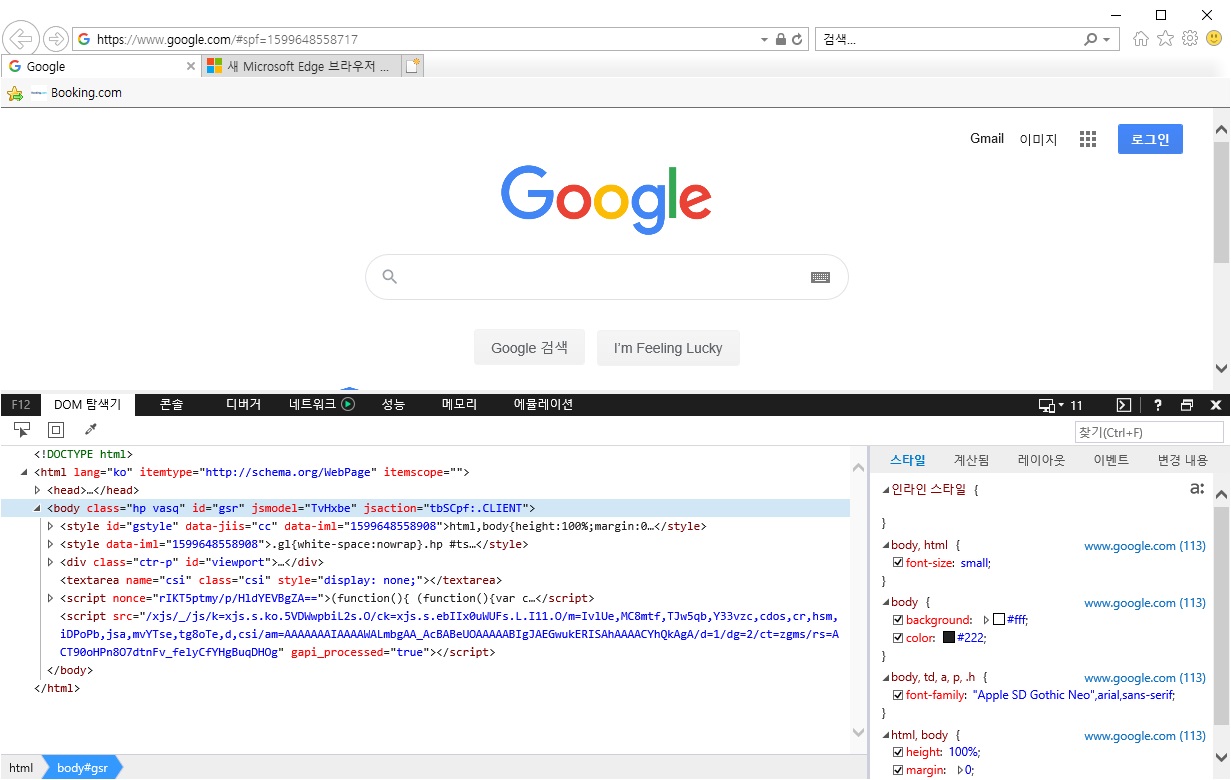Switch to the 성능 tab
This screenshot has width=1231, height=780.
point(393,405)
